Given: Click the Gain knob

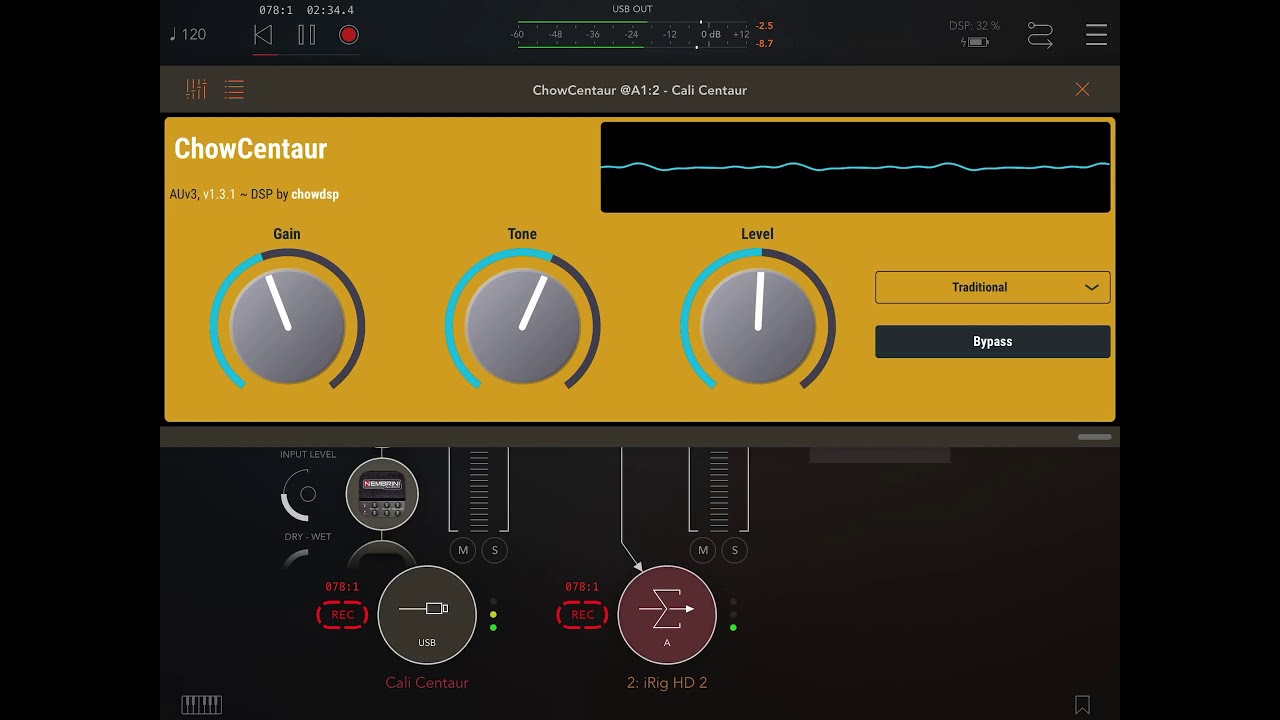Looking at the screenshot, I should 287,326.
